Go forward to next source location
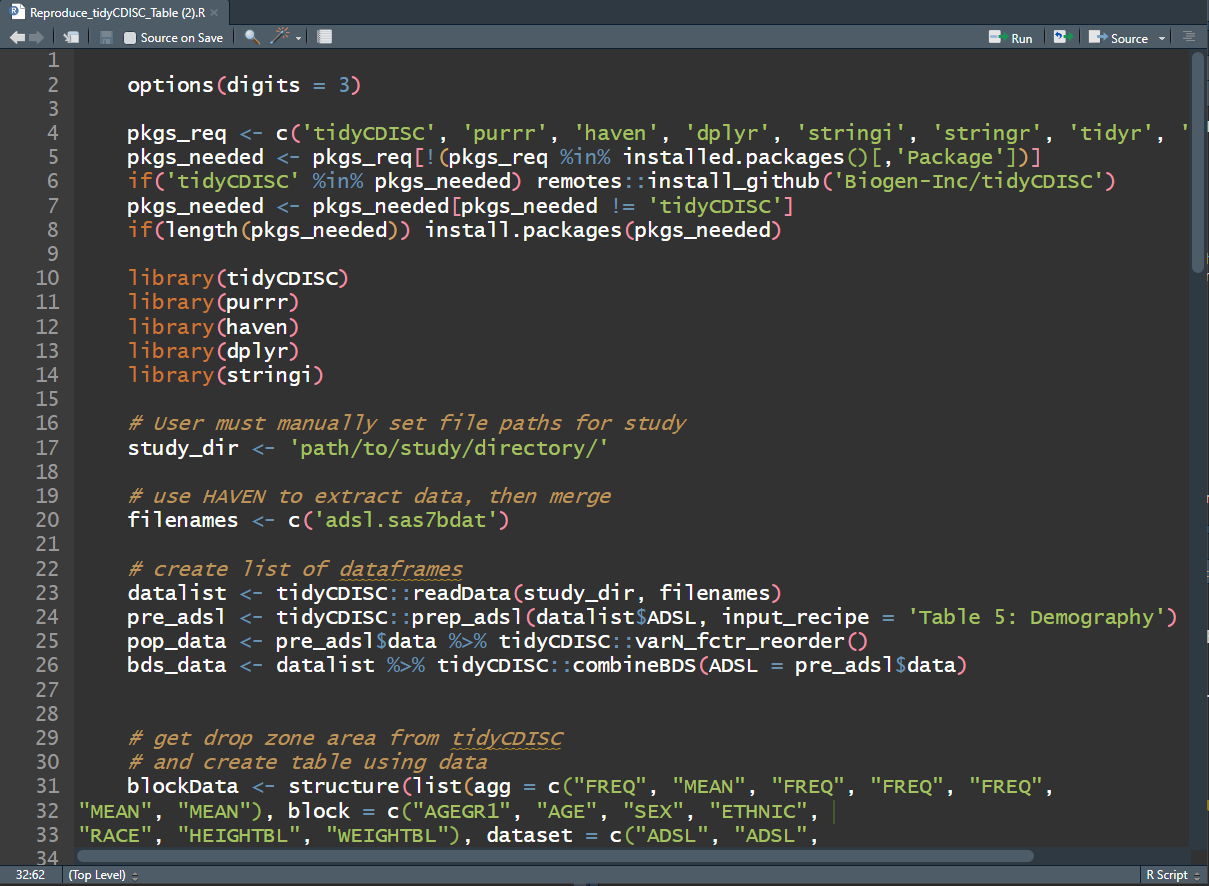This screenshot has width=1209, height=886. [x=37, y=37]
